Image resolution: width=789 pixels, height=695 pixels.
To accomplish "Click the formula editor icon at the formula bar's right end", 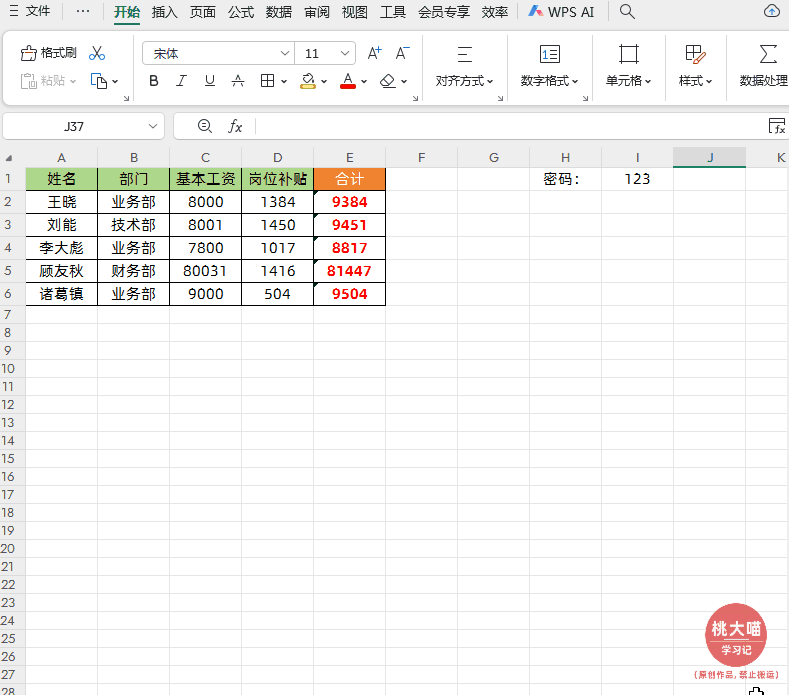I will tap(777, 126).
